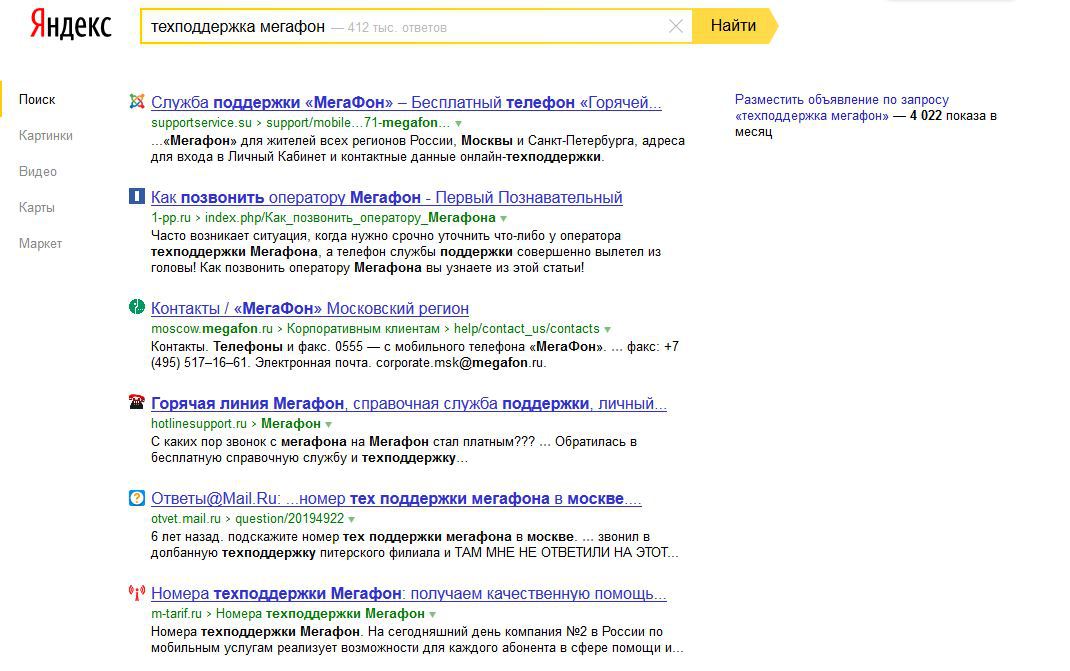The width and height of the screenshot is (1070, 671).
Task: Click the Ответы@Mail.Ru question mark favicon
Action: coord(136,498)
